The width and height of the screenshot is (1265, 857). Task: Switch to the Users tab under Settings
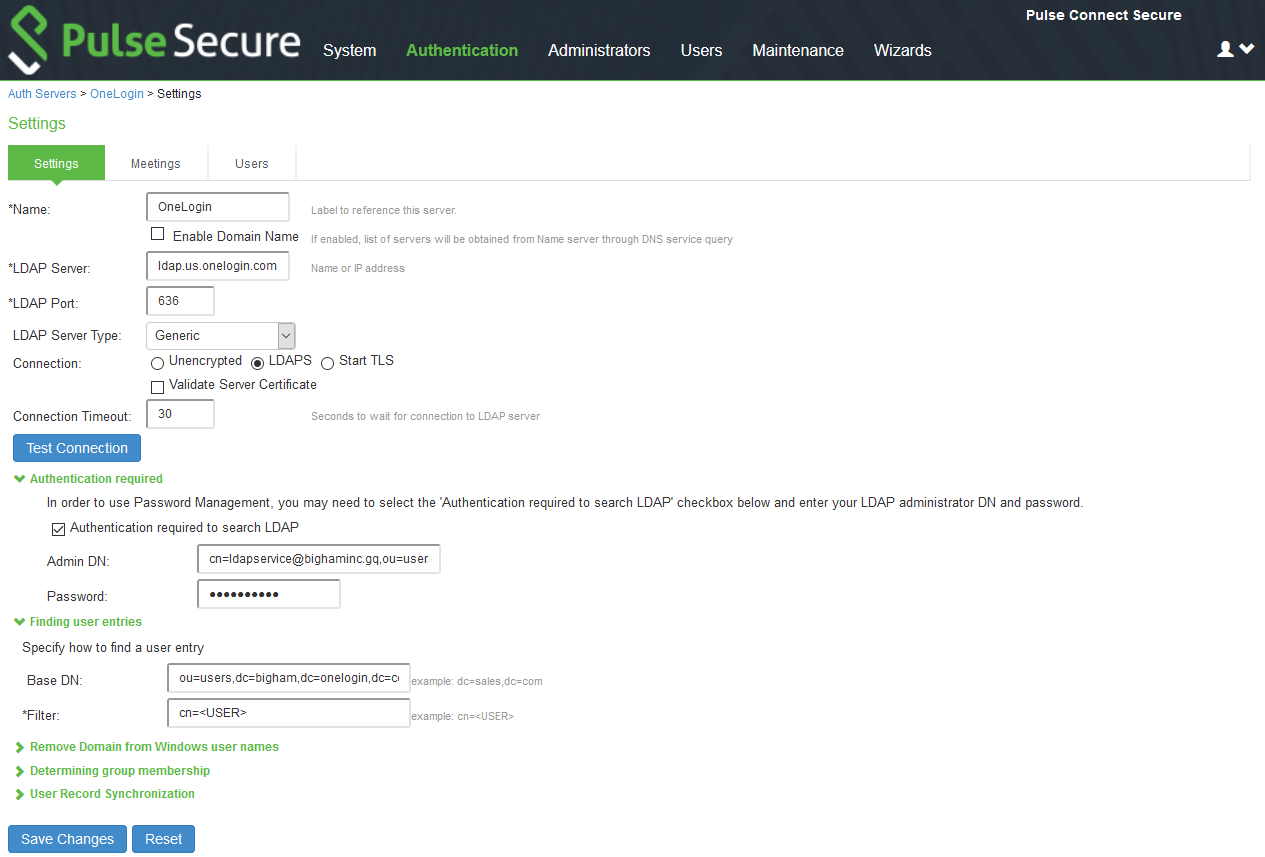click(252, 163)
